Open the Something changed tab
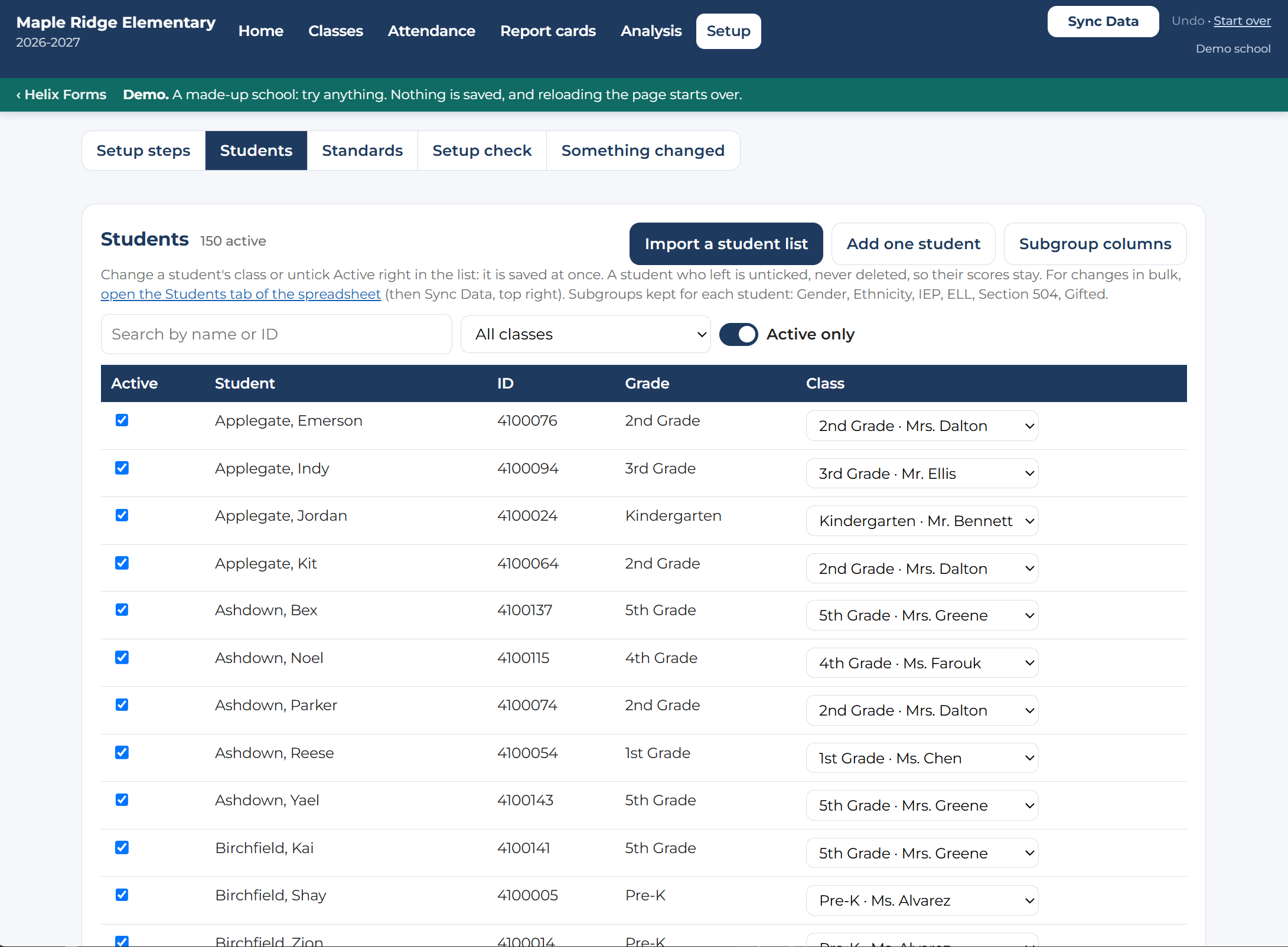Image resolution: width=1288 pixels, height=947 pixels. pyautogui.click(x=643, y=151)
